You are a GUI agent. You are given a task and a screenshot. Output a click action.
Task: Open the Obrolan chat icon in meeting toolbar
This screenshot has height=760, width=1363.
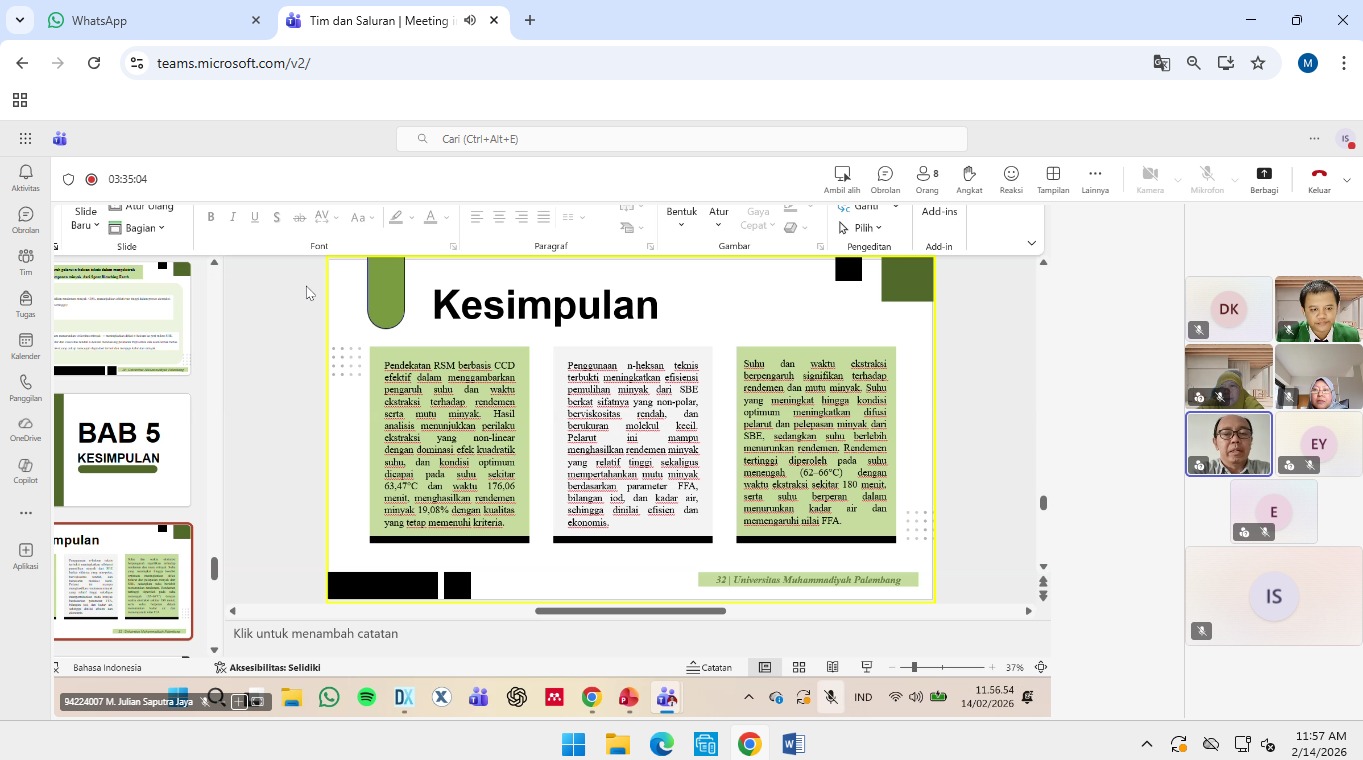coord(884,179)
